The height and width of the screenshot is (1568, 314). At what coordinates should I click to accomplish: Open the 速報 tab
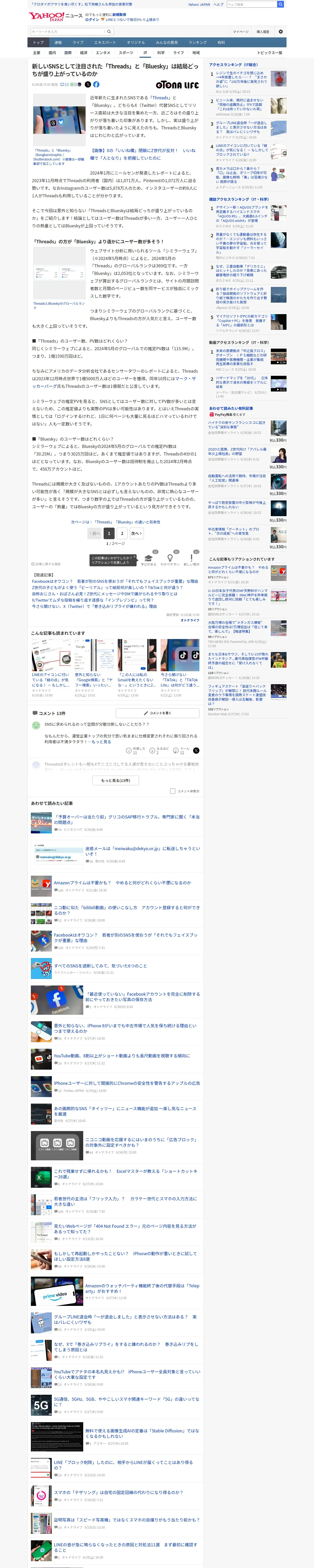(x=58, y=43)
